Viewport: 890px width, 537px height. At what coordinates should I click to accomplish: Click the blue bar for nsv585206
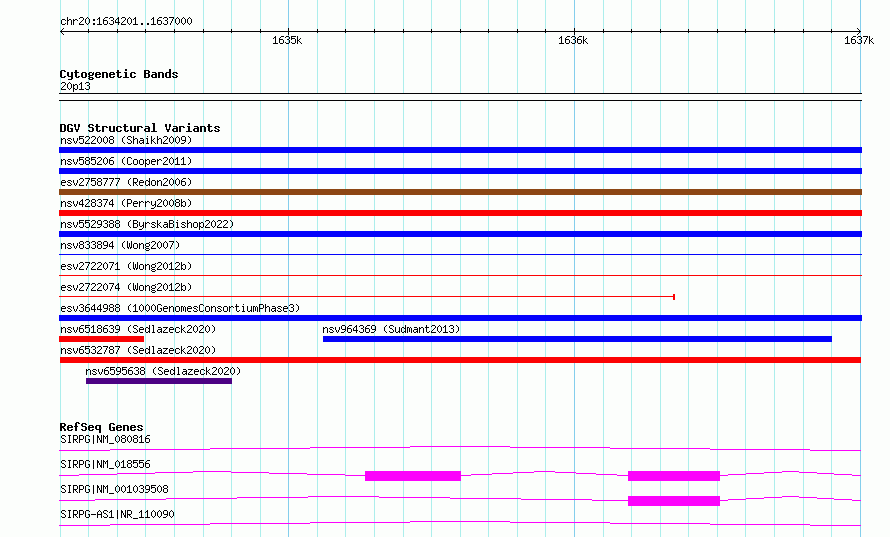click(x=460, y=171)
